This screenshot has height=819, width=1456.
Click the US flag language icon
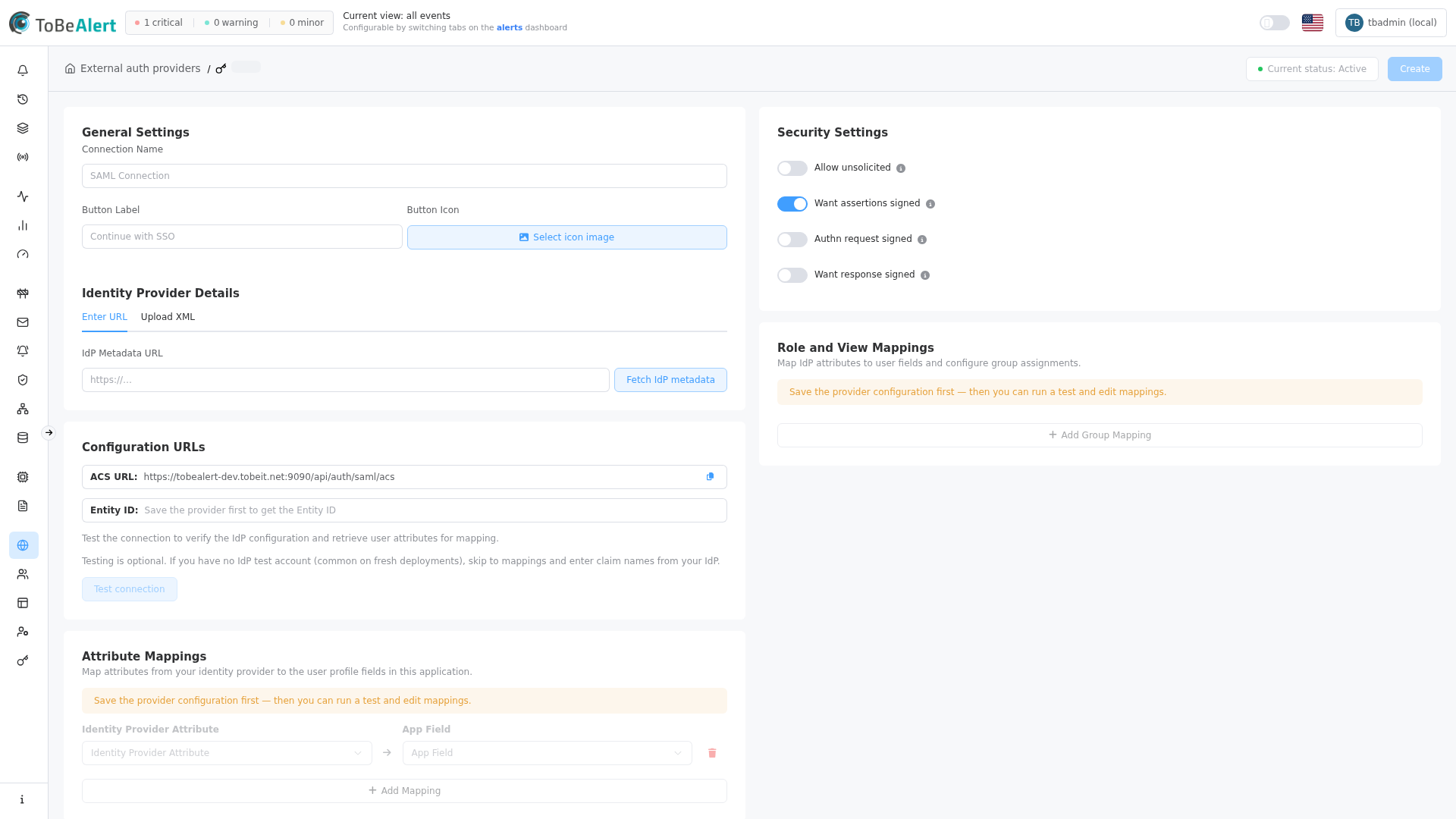point(1313,23)
